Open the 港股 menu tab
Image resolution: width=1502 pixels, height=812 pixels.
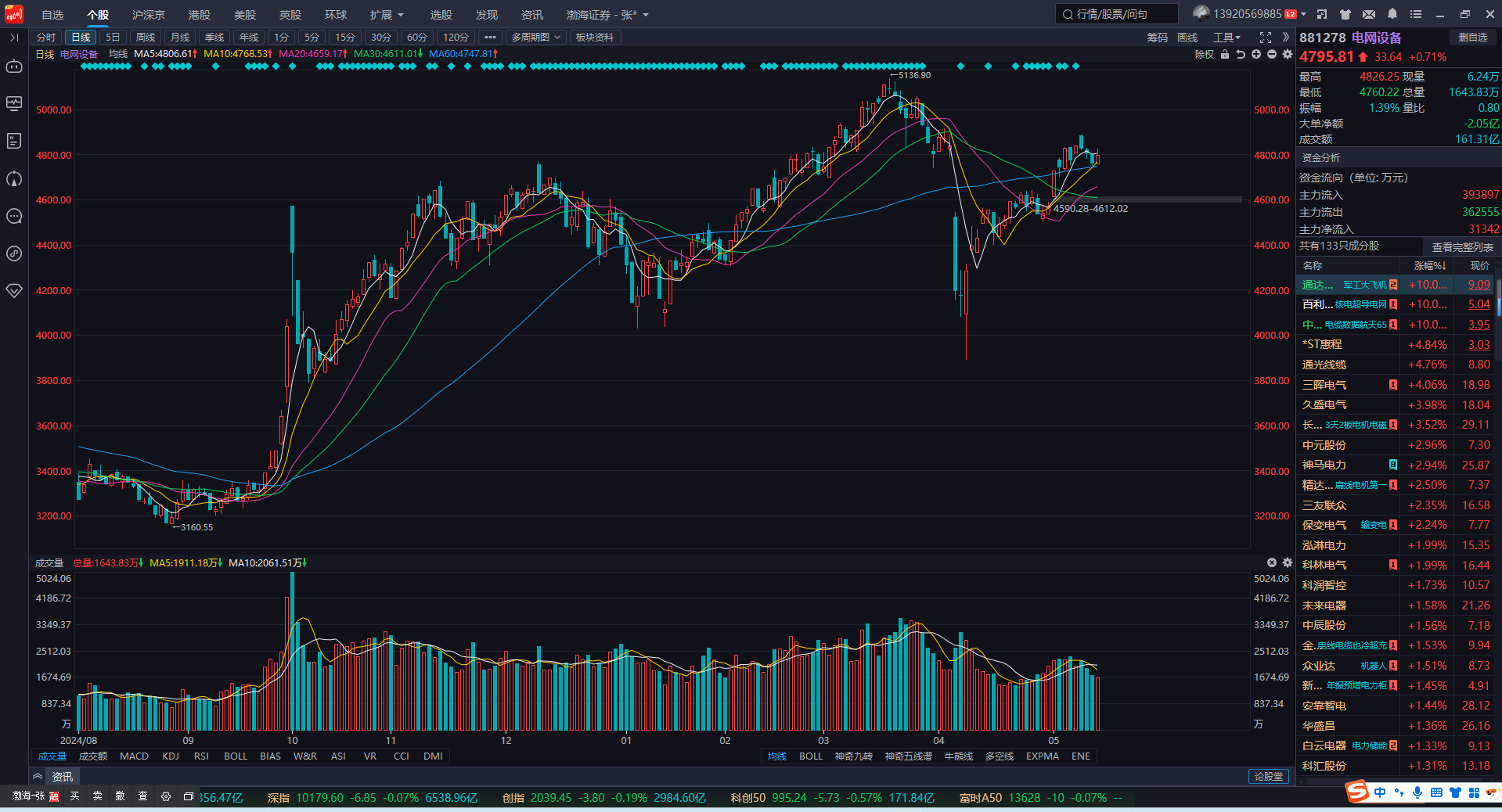[x=200, y=15]
